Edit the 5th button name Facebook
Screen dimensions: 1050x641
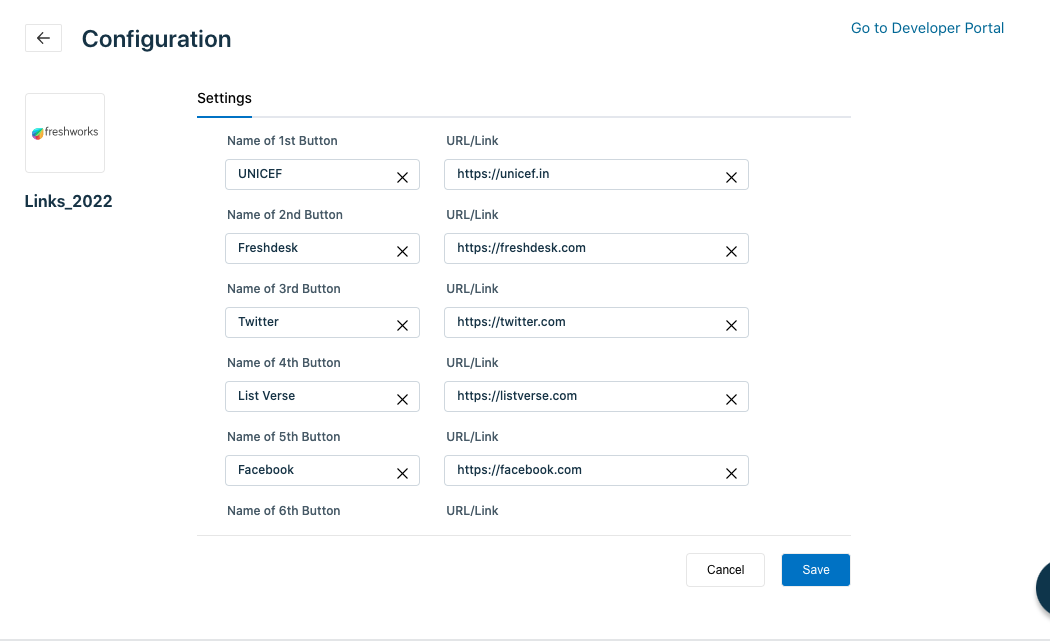click(322, 470)
